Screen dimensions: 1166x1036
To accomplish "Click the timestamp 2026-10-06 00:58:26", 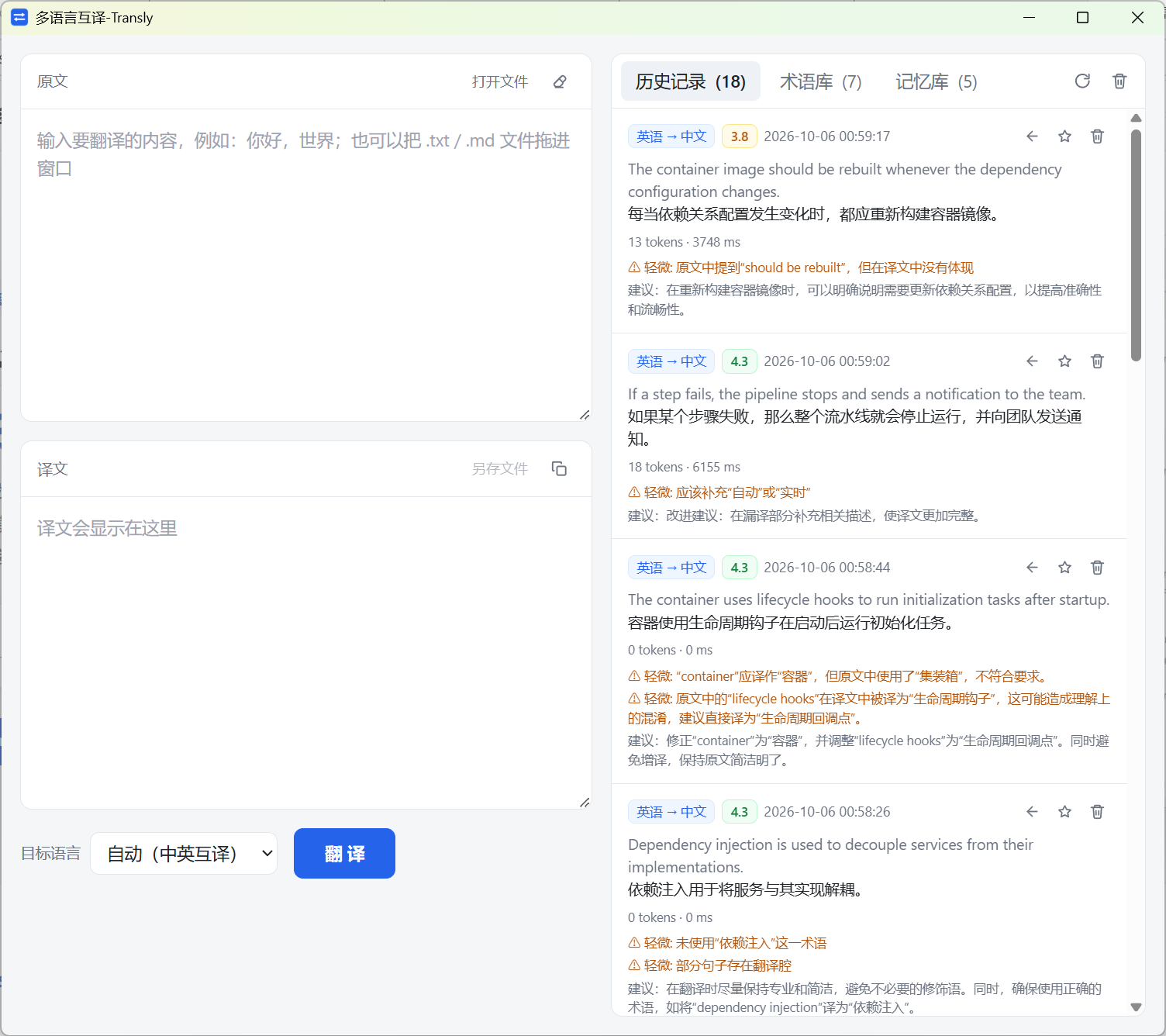I will point(826,812).
